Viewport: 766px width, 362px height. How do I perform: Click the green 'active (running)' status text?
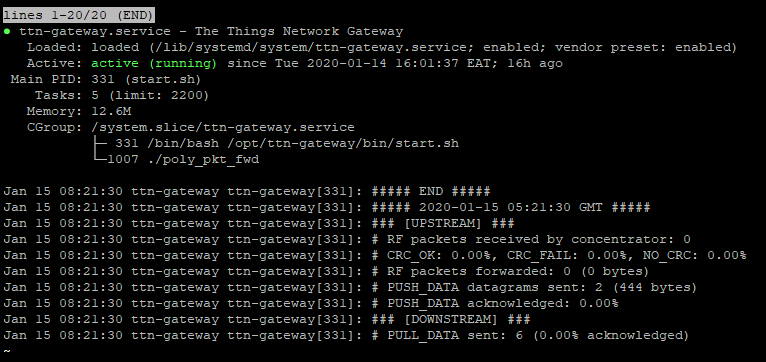(x=154, y=64)
